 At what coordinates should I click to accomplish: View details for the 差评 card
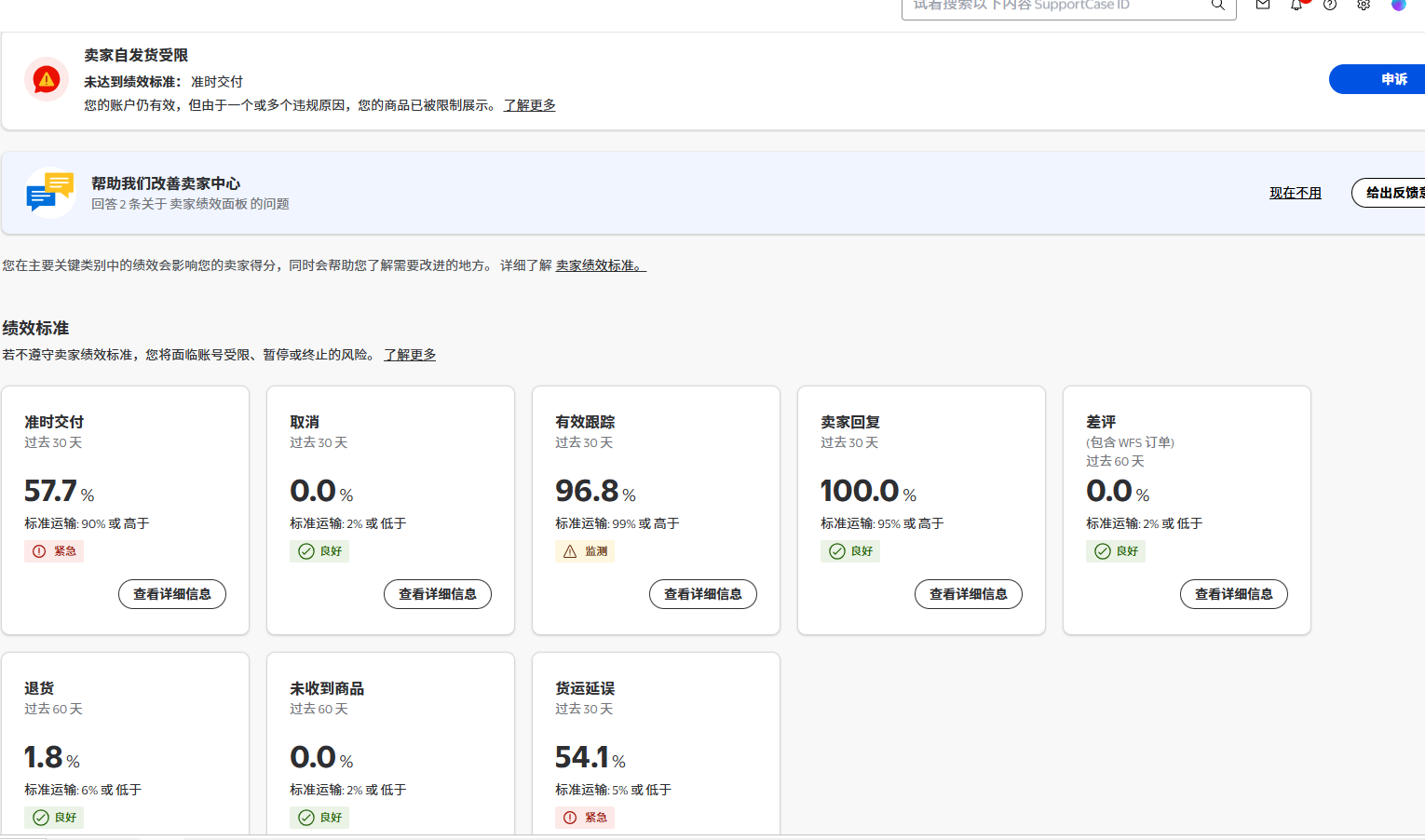coord(1234,594)
